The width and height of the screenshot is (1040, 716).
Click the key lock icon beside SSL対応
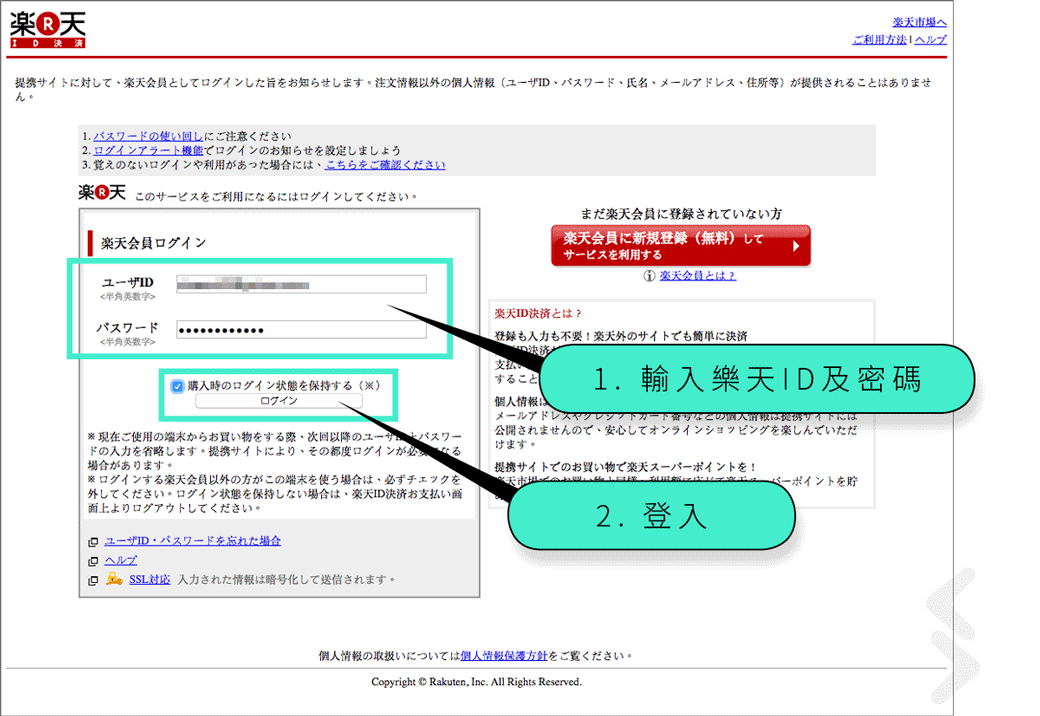coord(114,579)
